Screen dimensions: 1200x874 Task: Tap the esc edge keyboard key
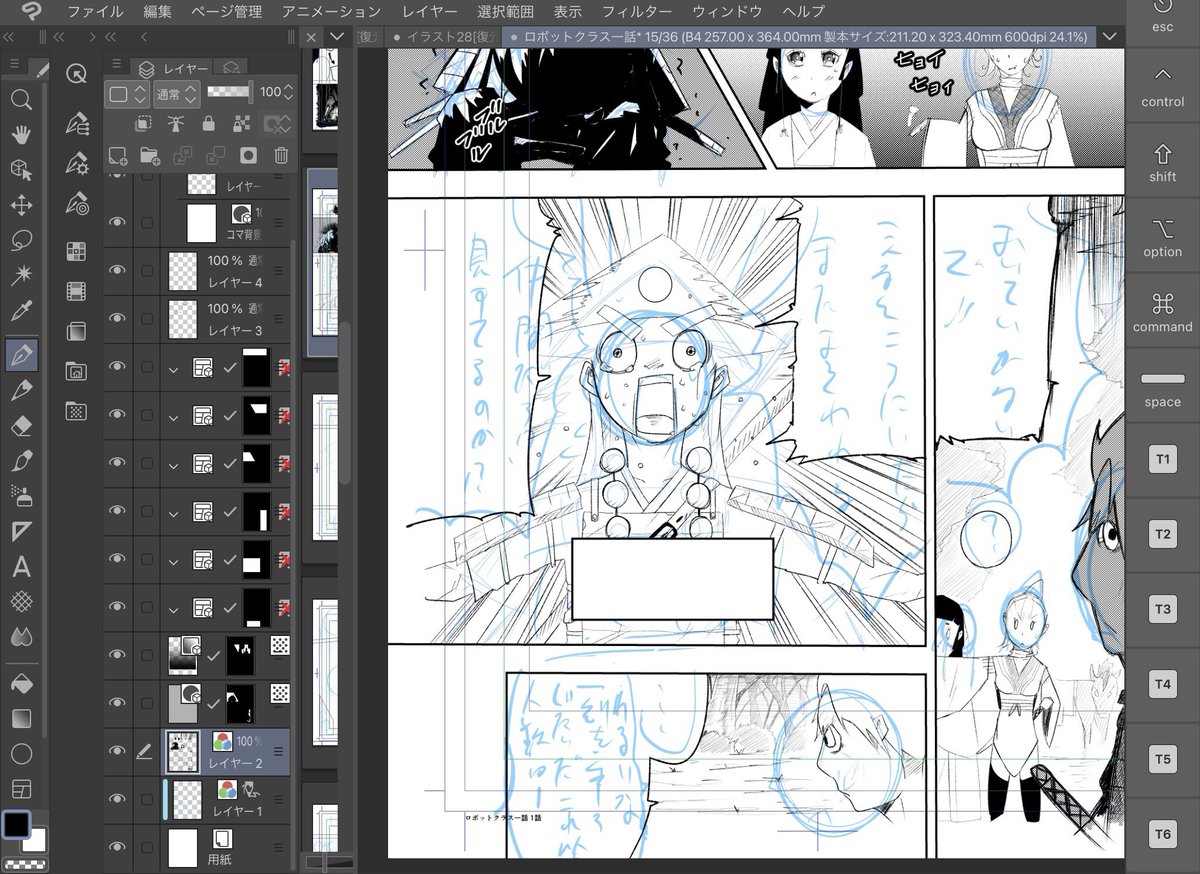coord(1162,17)
